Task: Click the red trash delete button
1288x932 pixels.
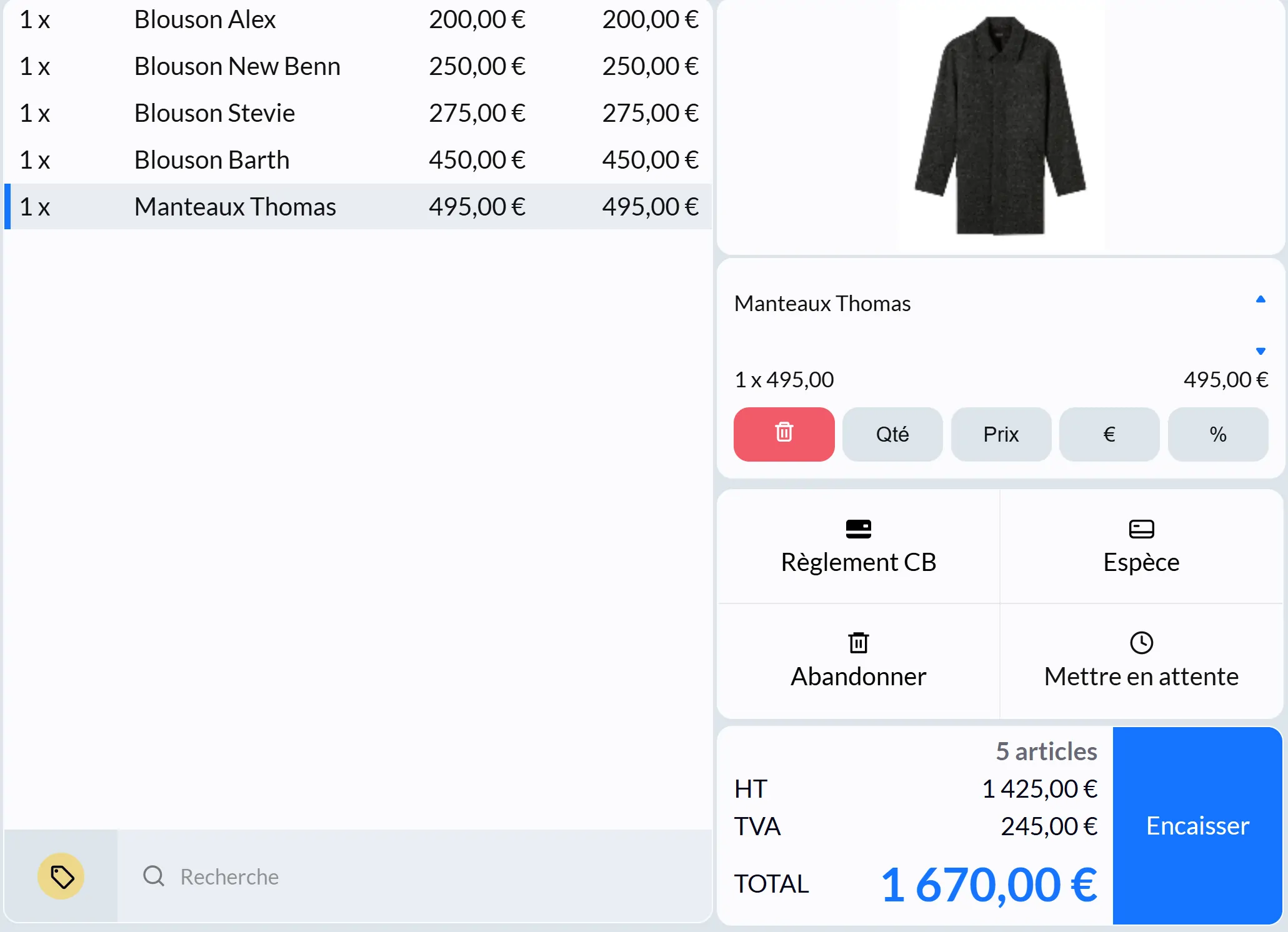Action: point(784,434)
